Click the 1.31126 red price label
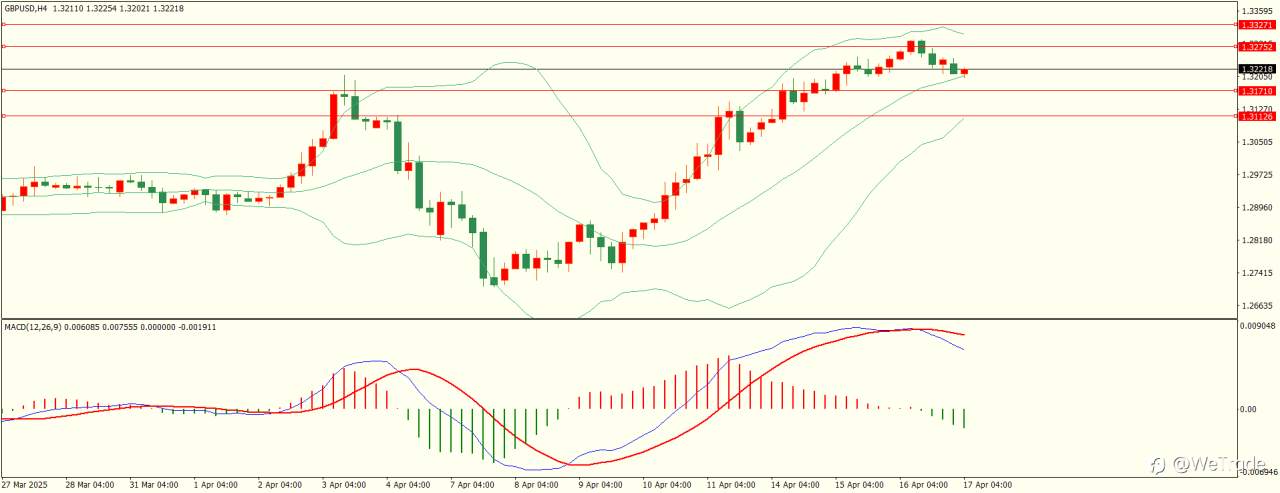The width and height of the screenshot is (1280, 493). (1255, 117)
